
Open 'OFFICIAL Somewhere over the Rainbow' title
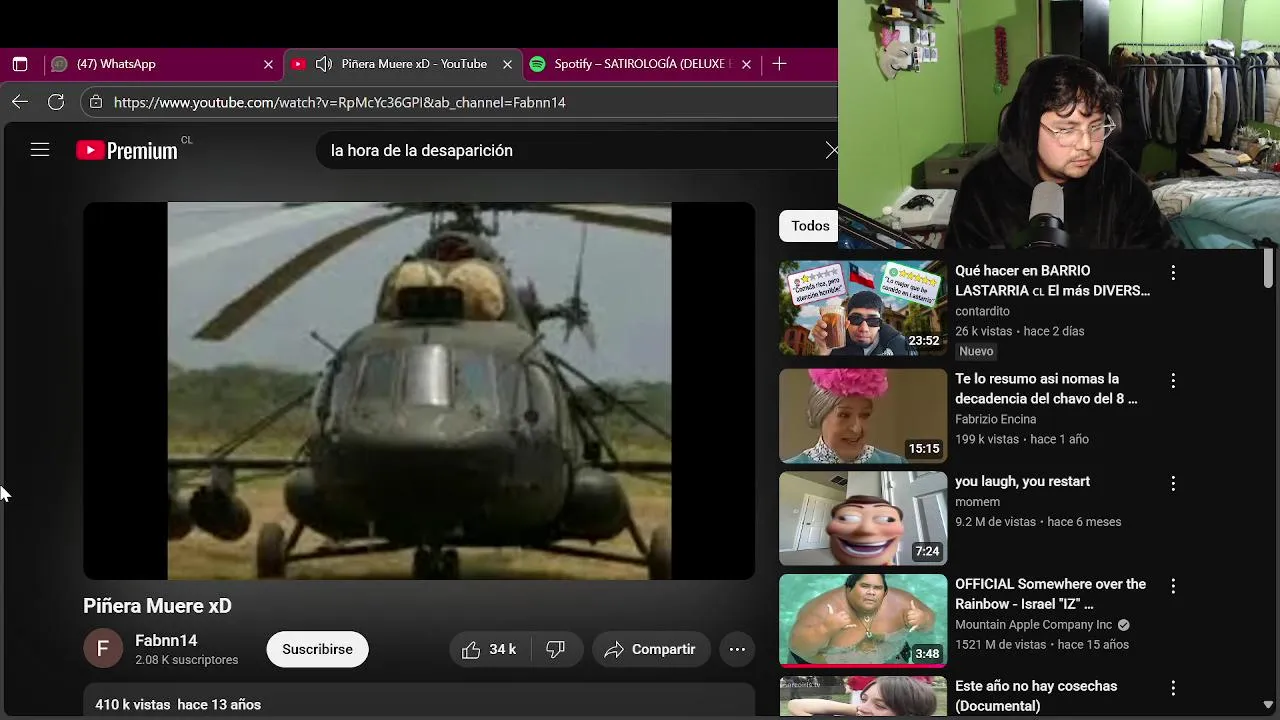pyautogui.click(x=1050, y=594)
